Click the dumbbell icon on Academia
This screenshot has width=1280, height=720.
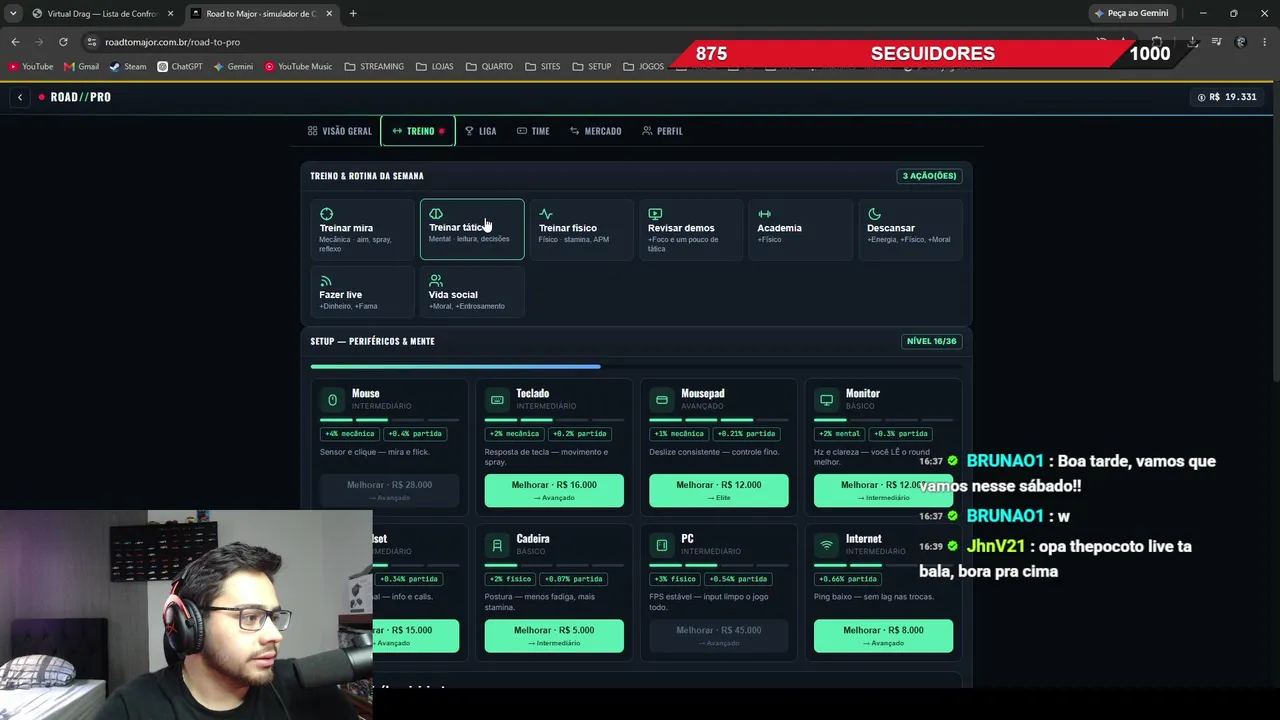tap(764, 214)
